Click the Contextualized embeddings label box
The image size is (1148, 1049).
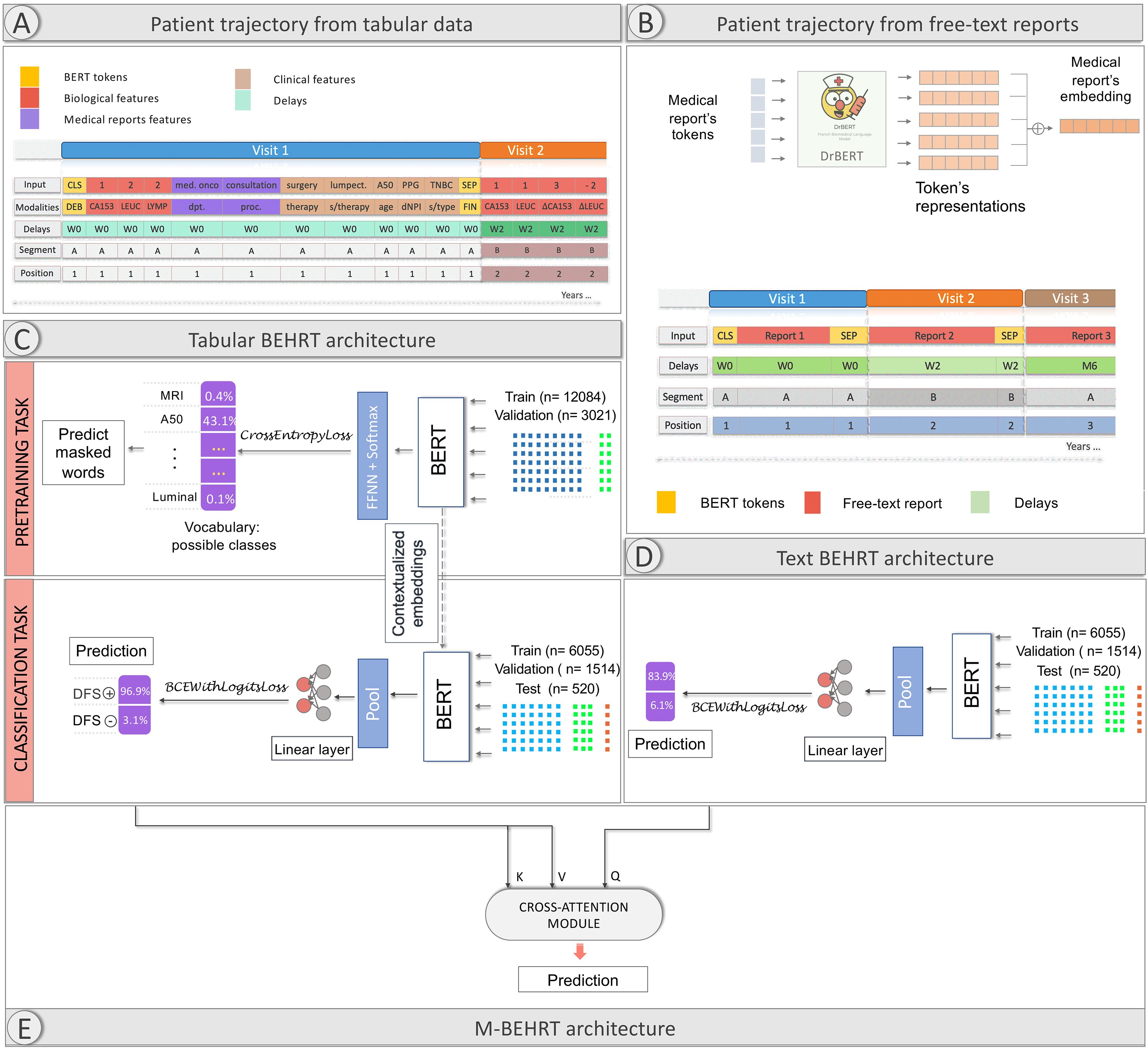[x=411, y=582]
